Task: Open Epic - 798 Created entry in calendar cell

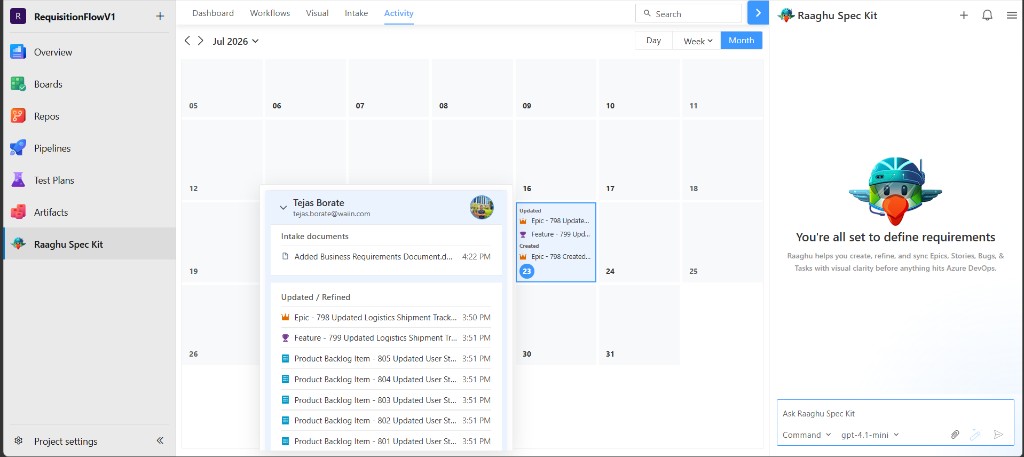Action: click(556, 257)
